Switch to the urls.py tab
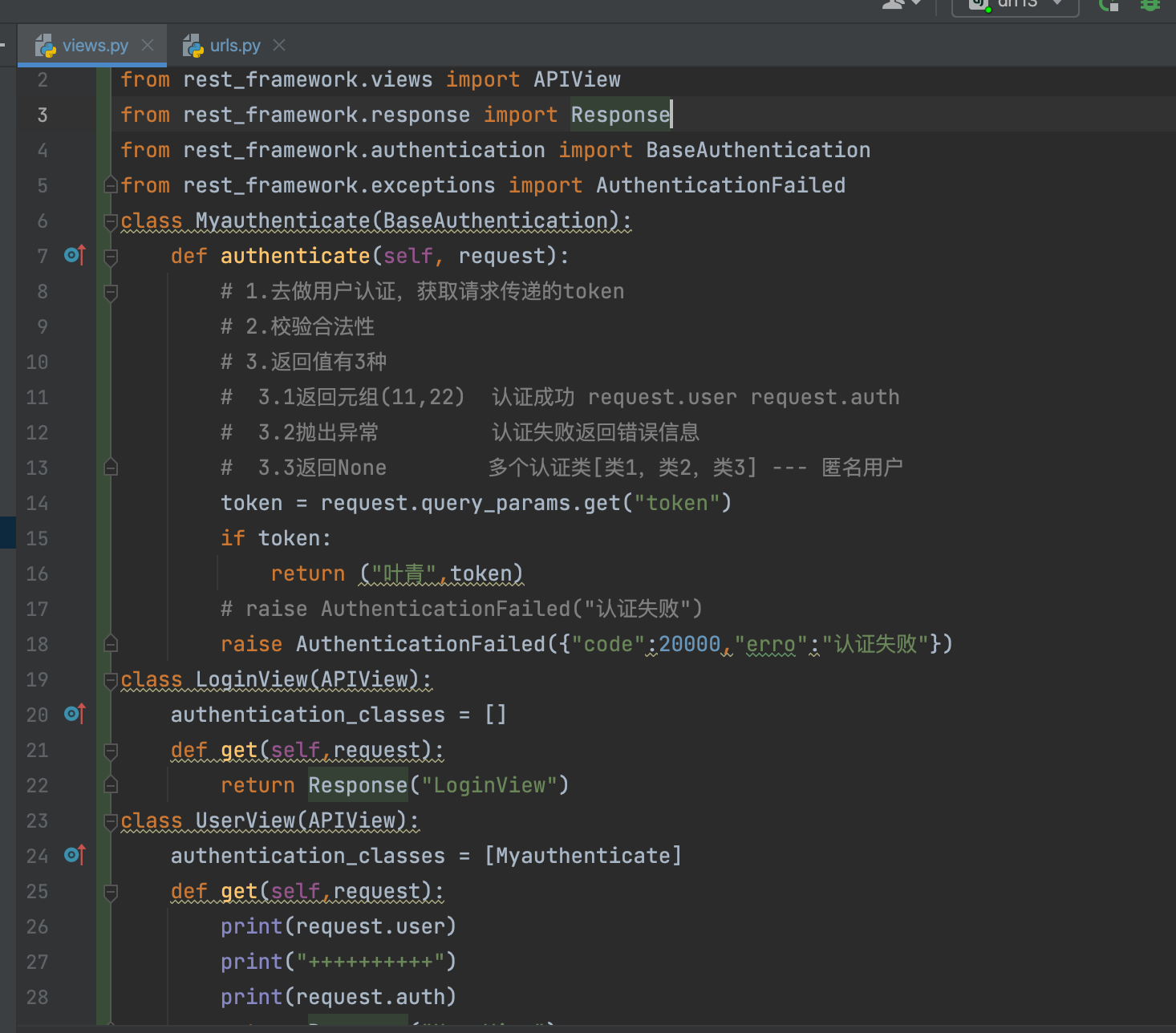Viewport: 1176px width, 1033px height. pyautogui.click(x=235, y=46)
